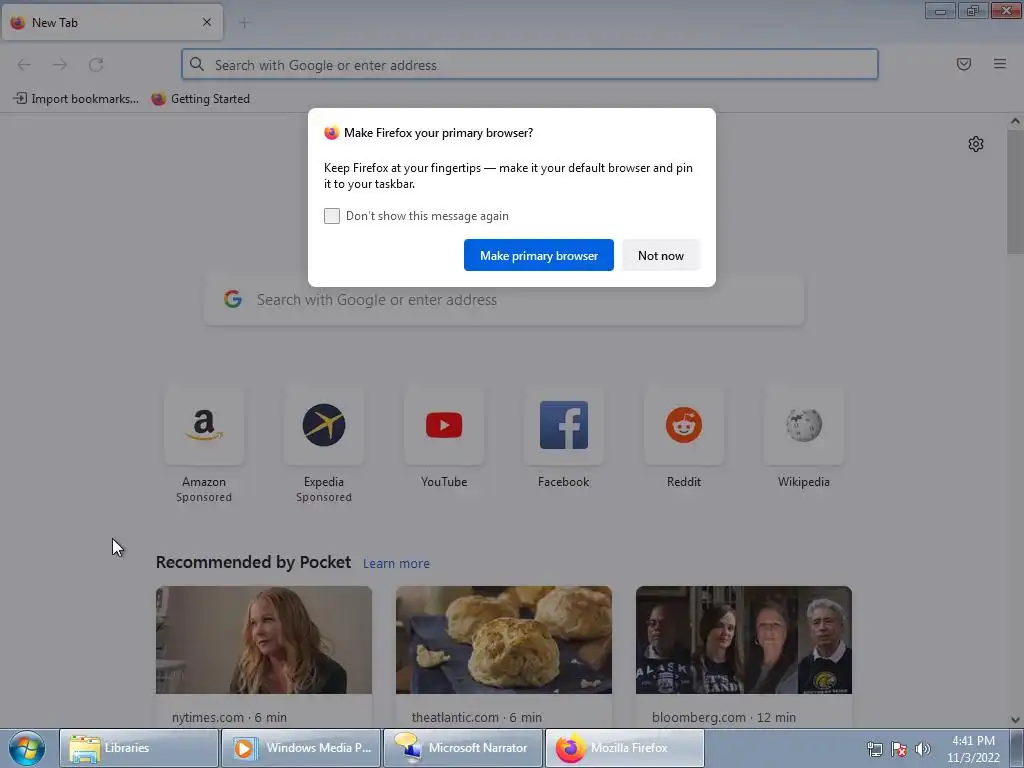Open a new tab with plus button
This screenshot has height=768, width=1024.
[x=244, y=23]
